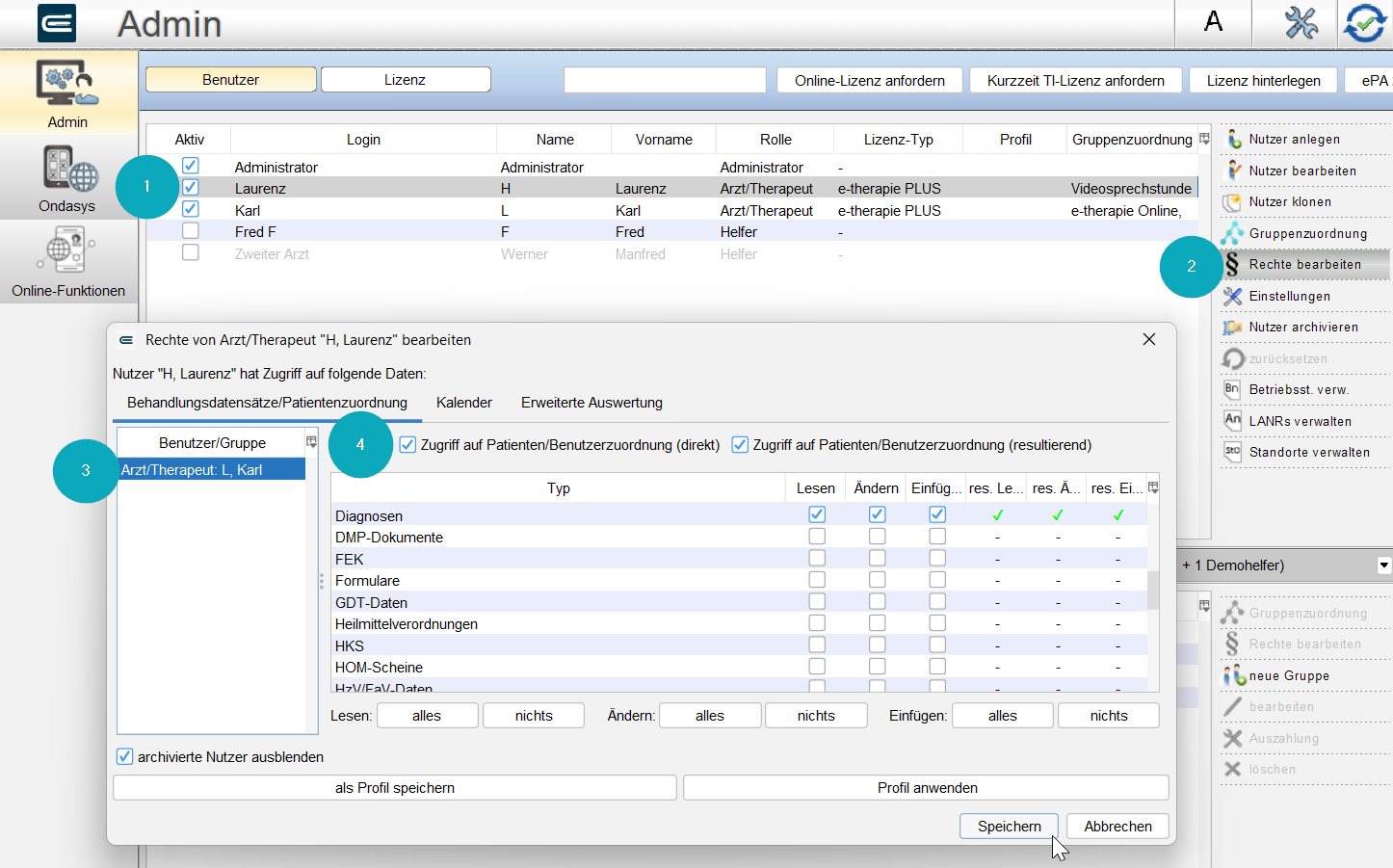The height and width of the screenshot is (868, 1393).
Task: Toggle Aktiv checkbox for Zweiter Arzt
Action: pos(191,252)
